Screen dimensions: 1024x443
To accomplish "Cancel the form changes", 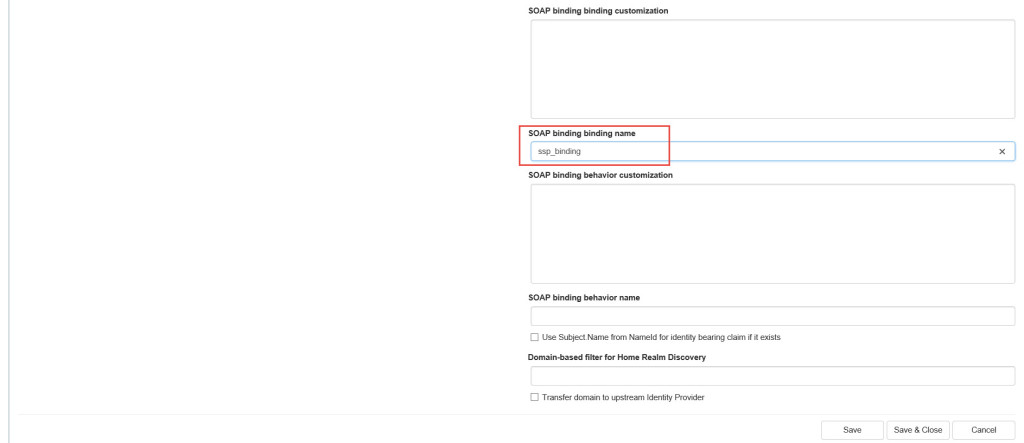I will coord(984,430).
